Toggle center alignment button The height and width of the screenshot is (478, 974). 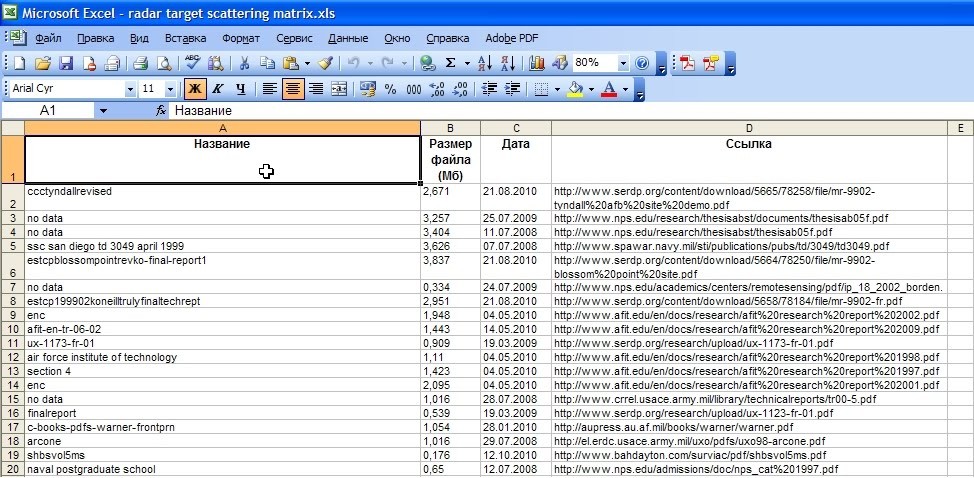point(293,89)
